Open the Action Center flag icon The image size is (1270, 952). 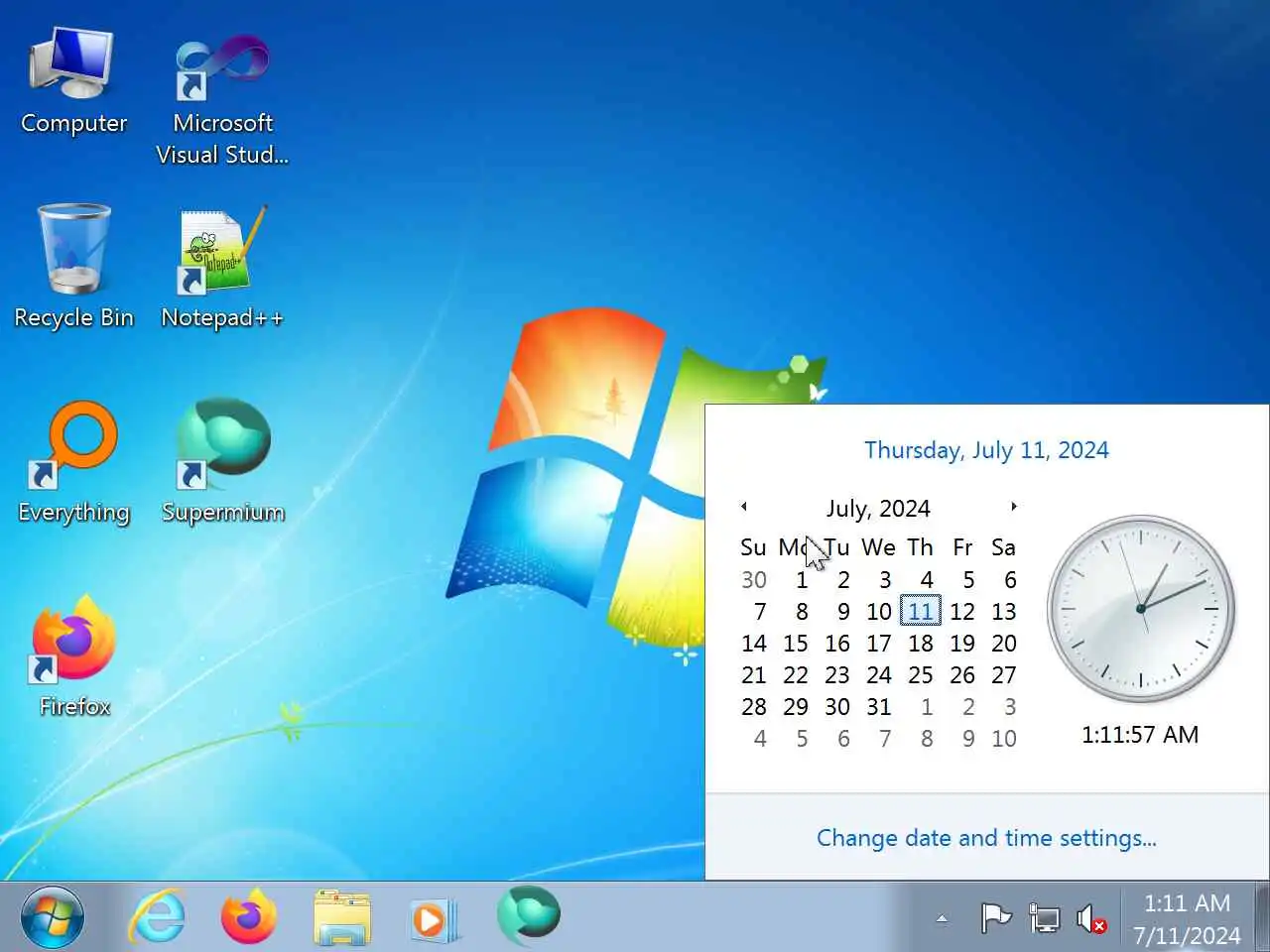point(995,918)
